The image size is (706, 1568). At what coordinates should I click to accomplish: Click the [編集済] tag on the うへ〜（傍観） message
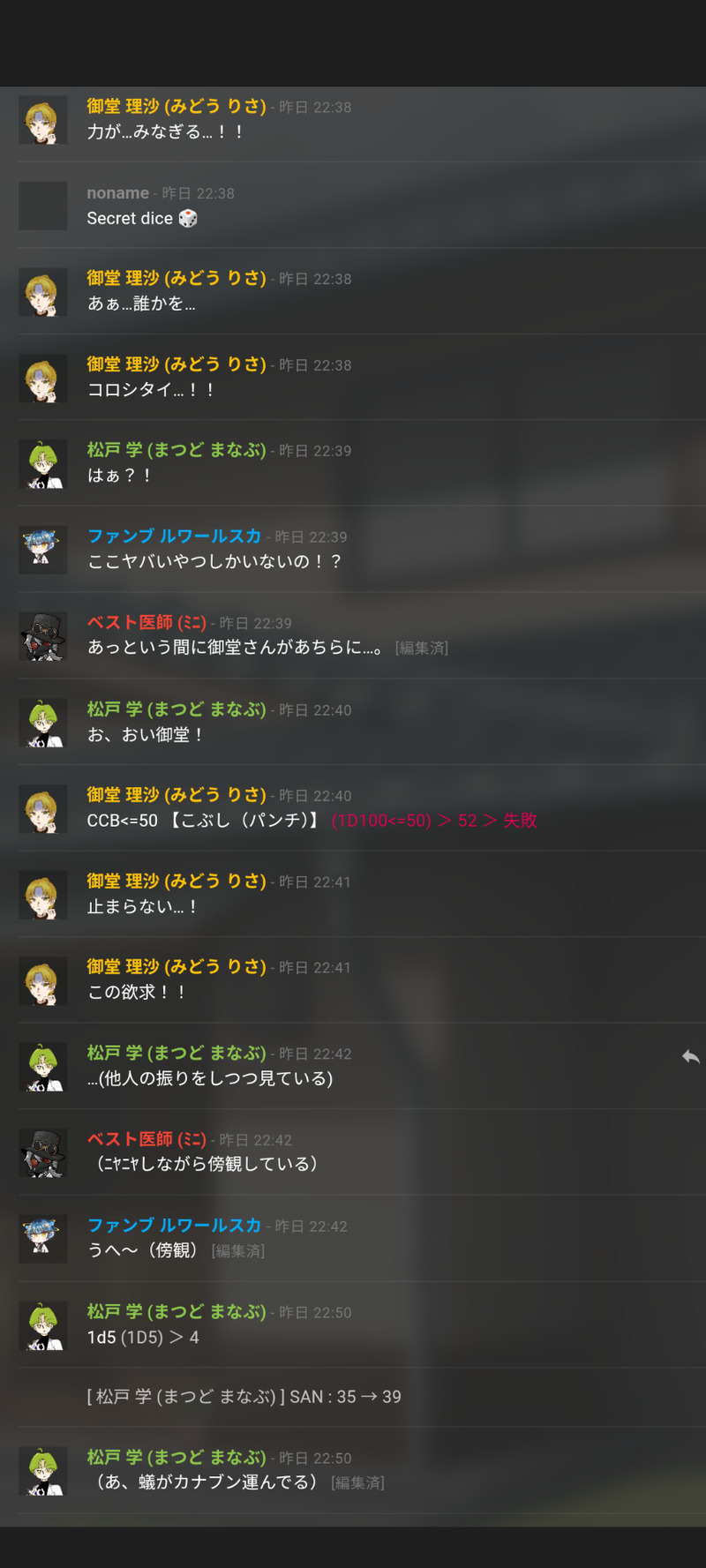pyautogui.click(x=238, y=1250)
